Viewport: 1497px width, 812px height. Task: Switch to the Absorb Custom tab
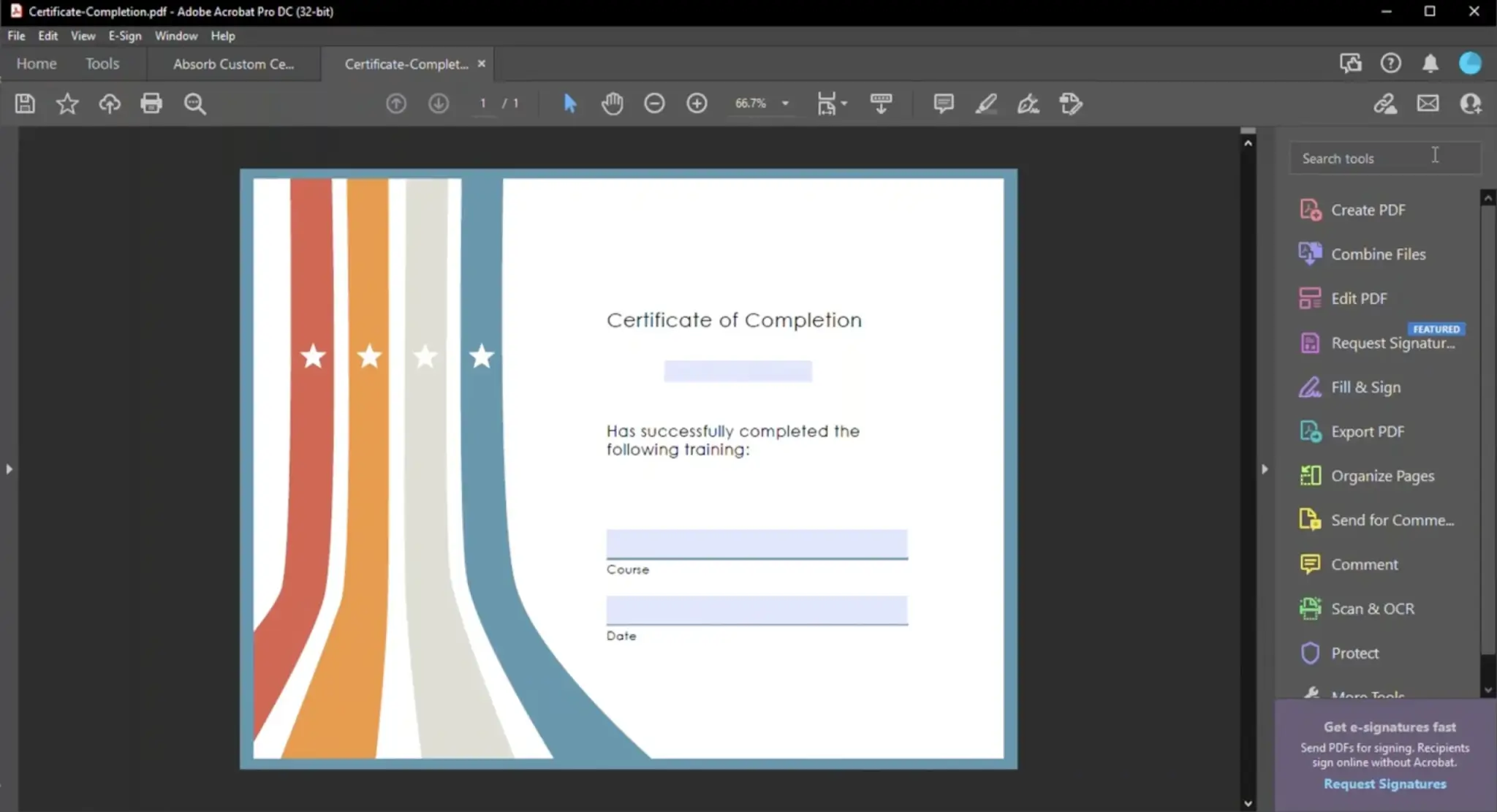[x=234, y=64]
